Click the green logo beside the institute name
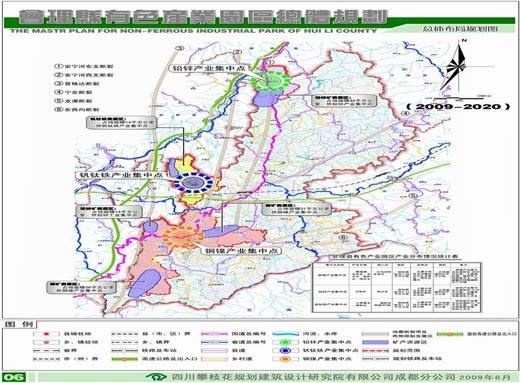The height and width of the screenshot is (383, 520). click(156, 377)
